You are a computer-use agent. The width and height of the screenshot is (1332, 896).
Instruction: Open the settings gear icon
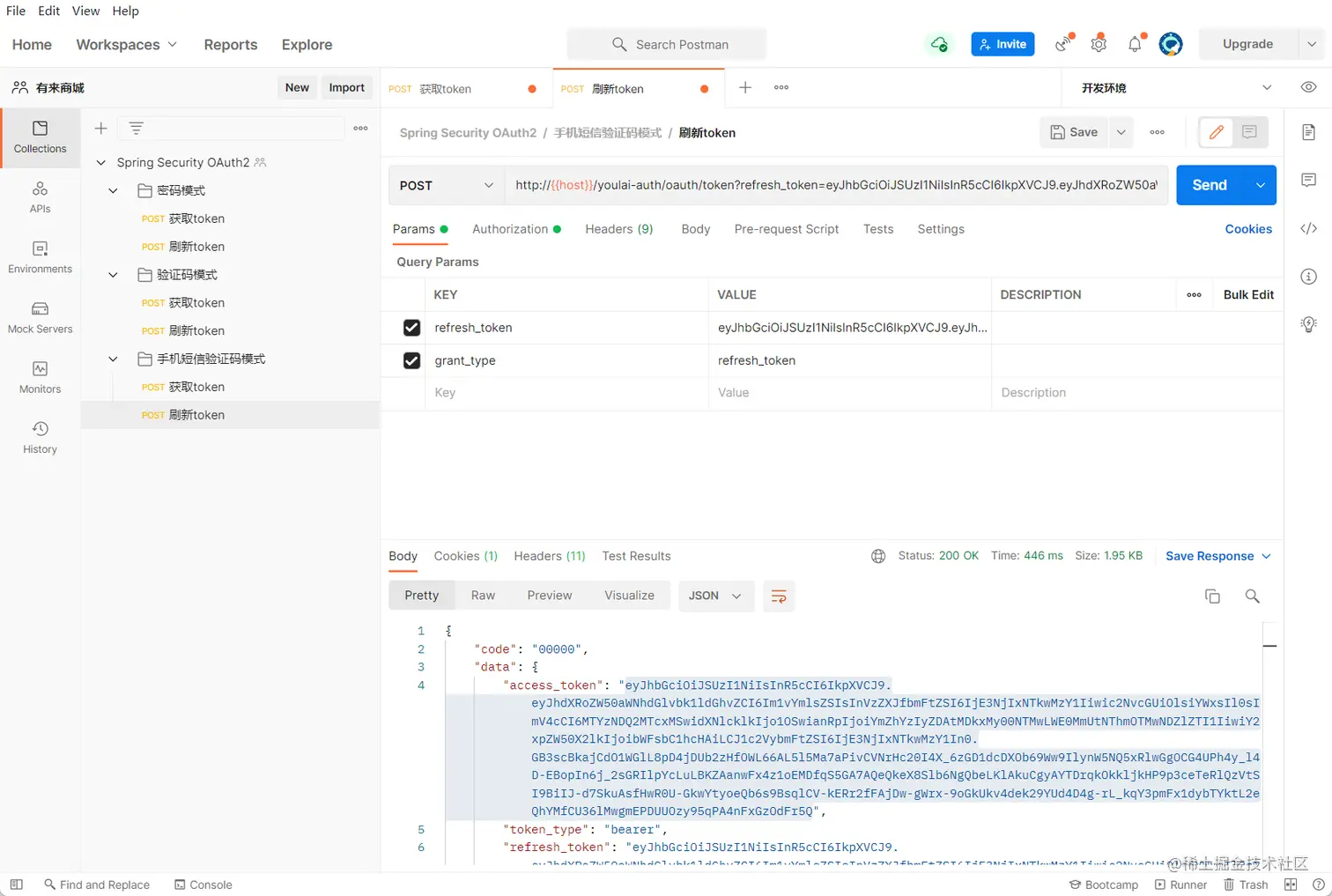(1099, 44)
